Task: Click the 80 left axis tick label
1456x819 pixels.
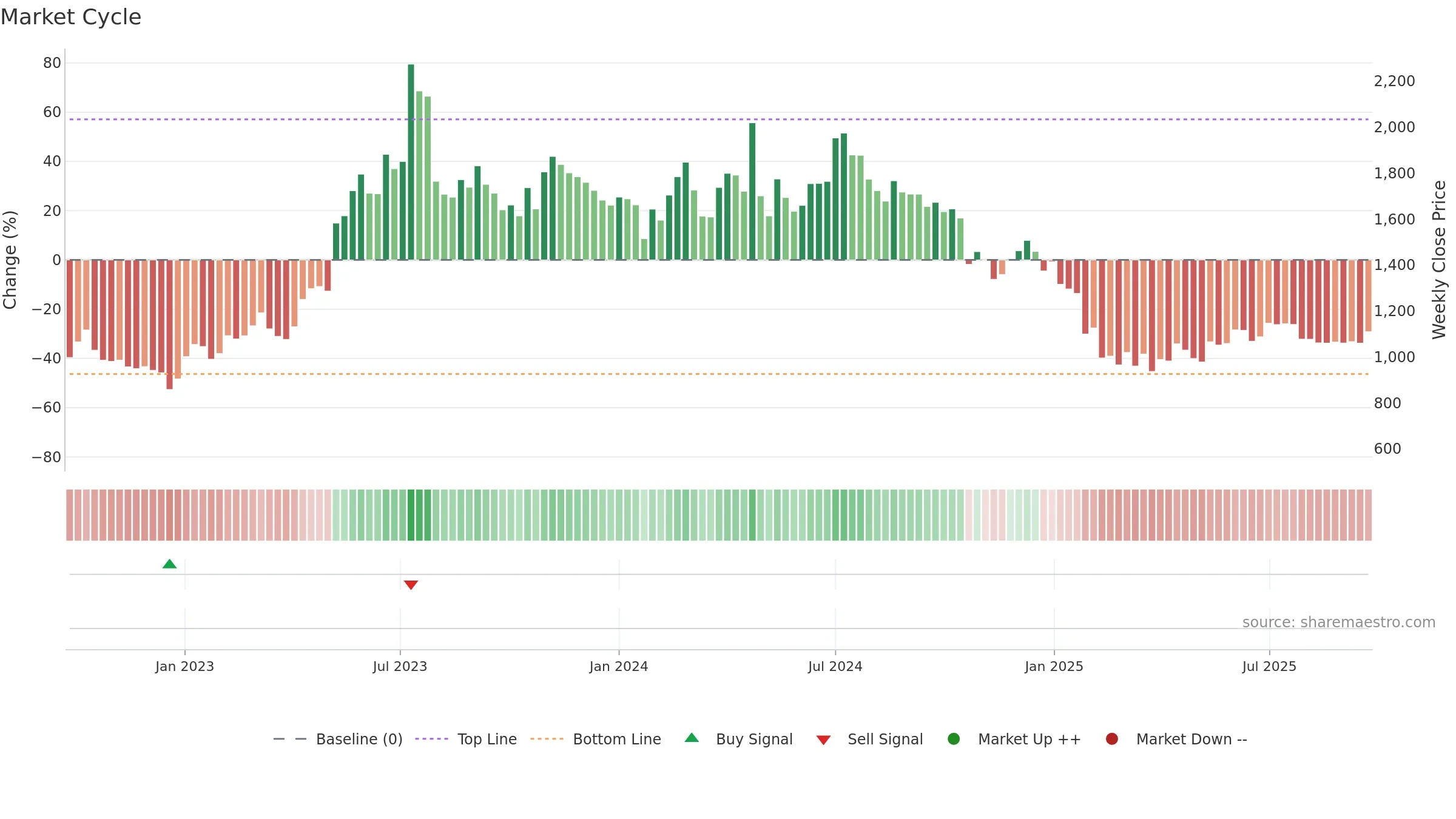Action: coord(52,63)
